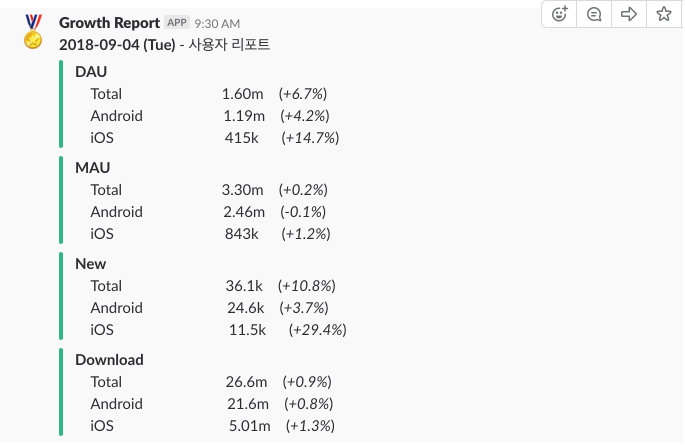The height and width of the screenshot is (446, 685).
Task: Open the 9:30 AM message timestamp
Action: coord(217,24)
